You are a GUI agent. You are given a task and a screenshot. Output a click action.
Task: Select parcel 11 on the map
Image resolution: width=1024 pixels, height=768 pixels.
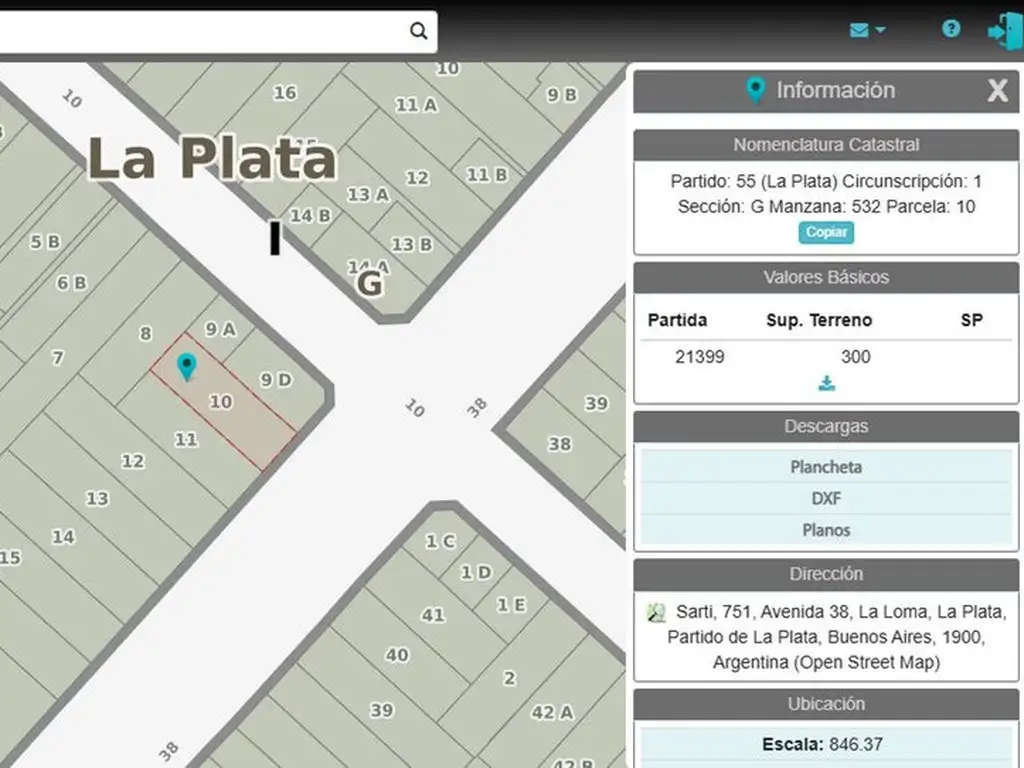point(186,439)
